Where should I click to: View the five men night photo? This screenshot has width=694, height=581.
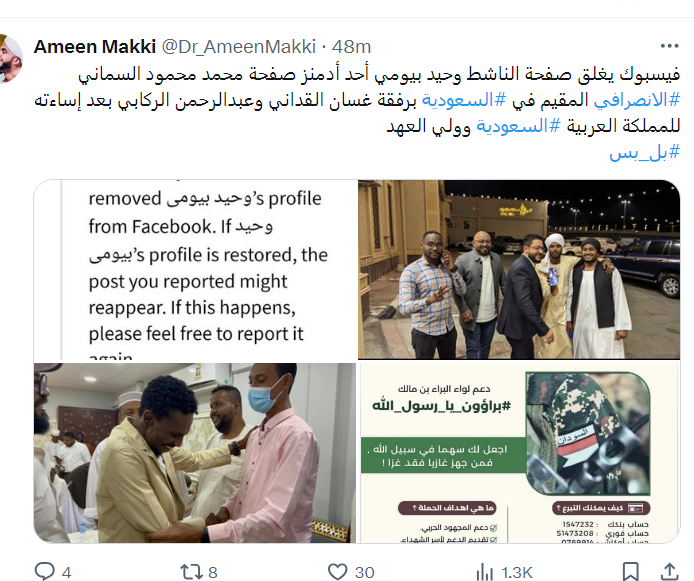(519, 269)
